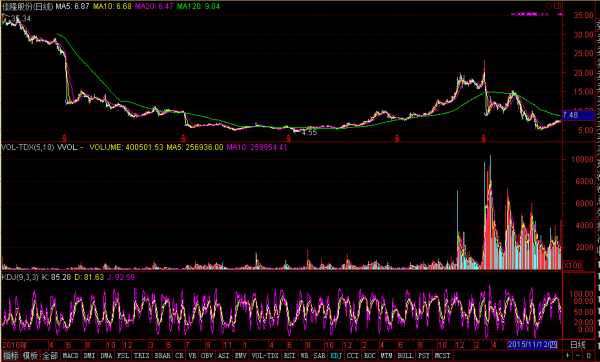Screen dimensions: 600x362
Task: Click the plus zoom-in button at bottom right
Action: (567, 356)
